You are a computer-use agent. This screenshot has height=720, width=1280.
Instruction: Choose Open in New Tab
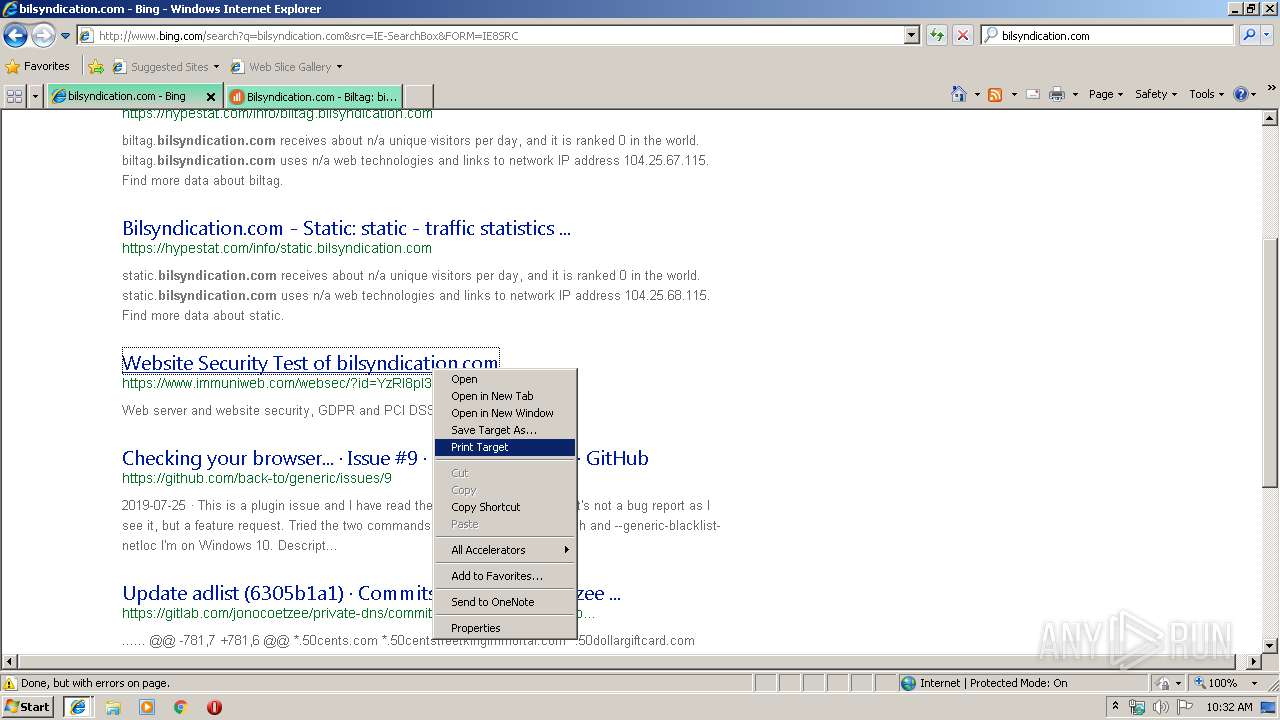(x=505, y=396)
